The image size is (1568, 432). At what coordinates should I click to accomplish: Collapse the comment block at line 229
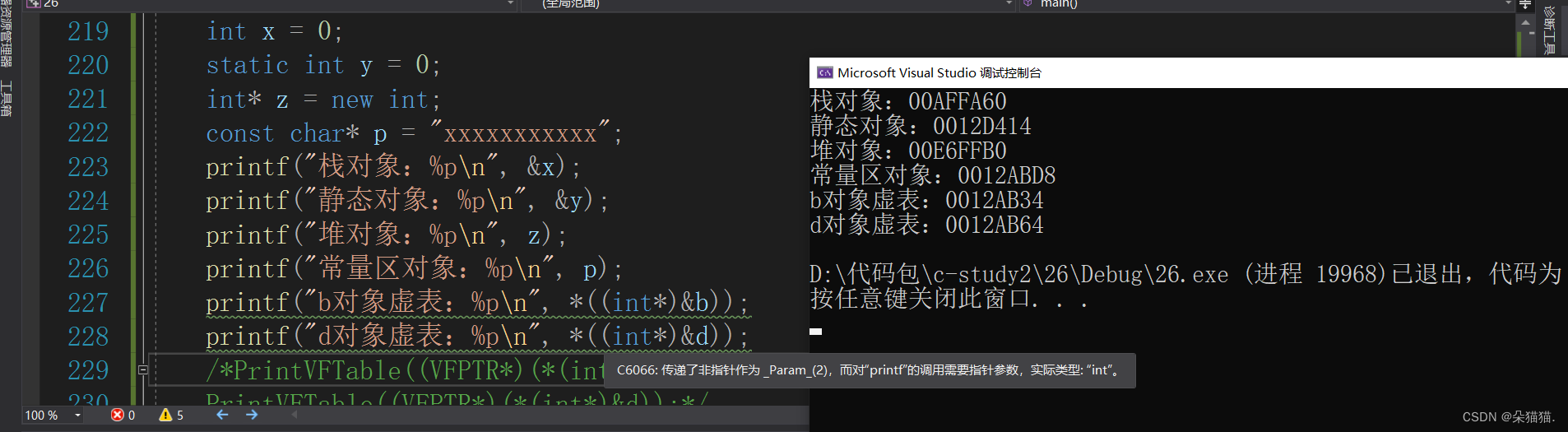click(142, 370)
